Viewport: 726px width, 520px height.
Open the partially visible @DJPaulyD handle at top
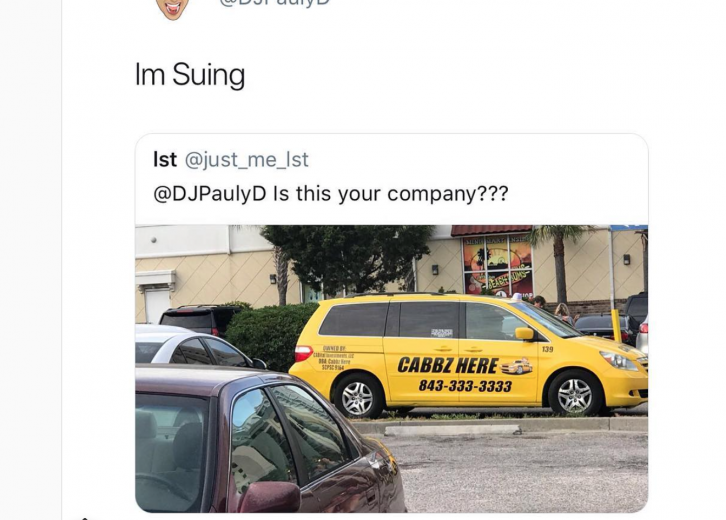pos(275,3)
